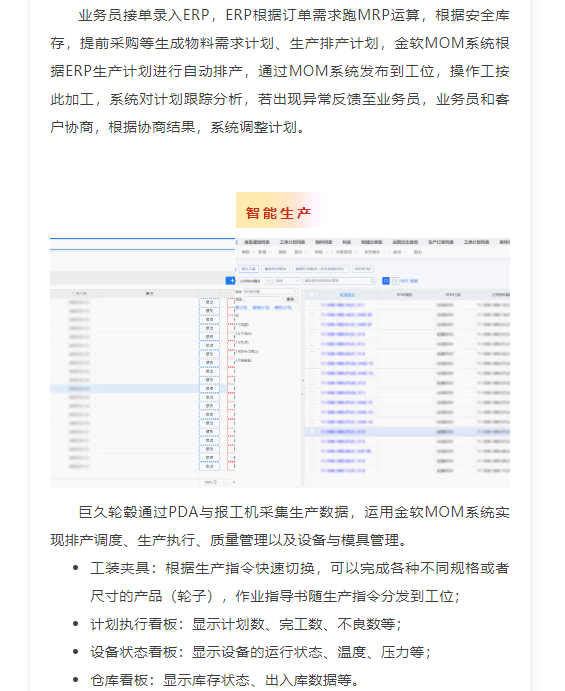
Task: Click the 保存 link beside the search button
Action: pos(404,281)
